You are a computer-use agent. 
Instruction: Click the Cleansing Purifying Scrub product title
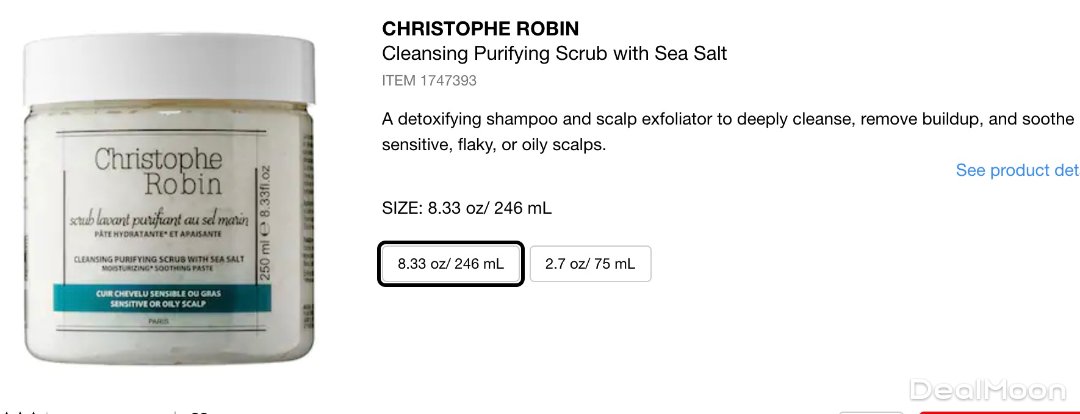point(554,54)
